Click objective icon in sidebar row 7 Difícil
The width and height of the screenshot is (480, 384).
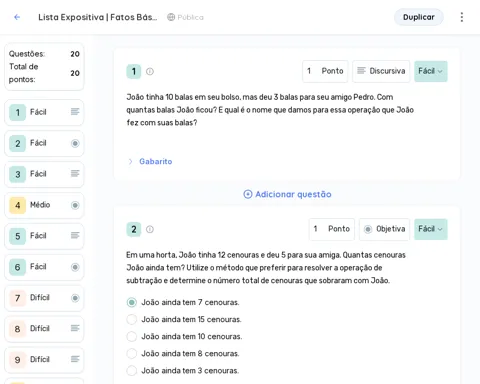click(75, 298)
